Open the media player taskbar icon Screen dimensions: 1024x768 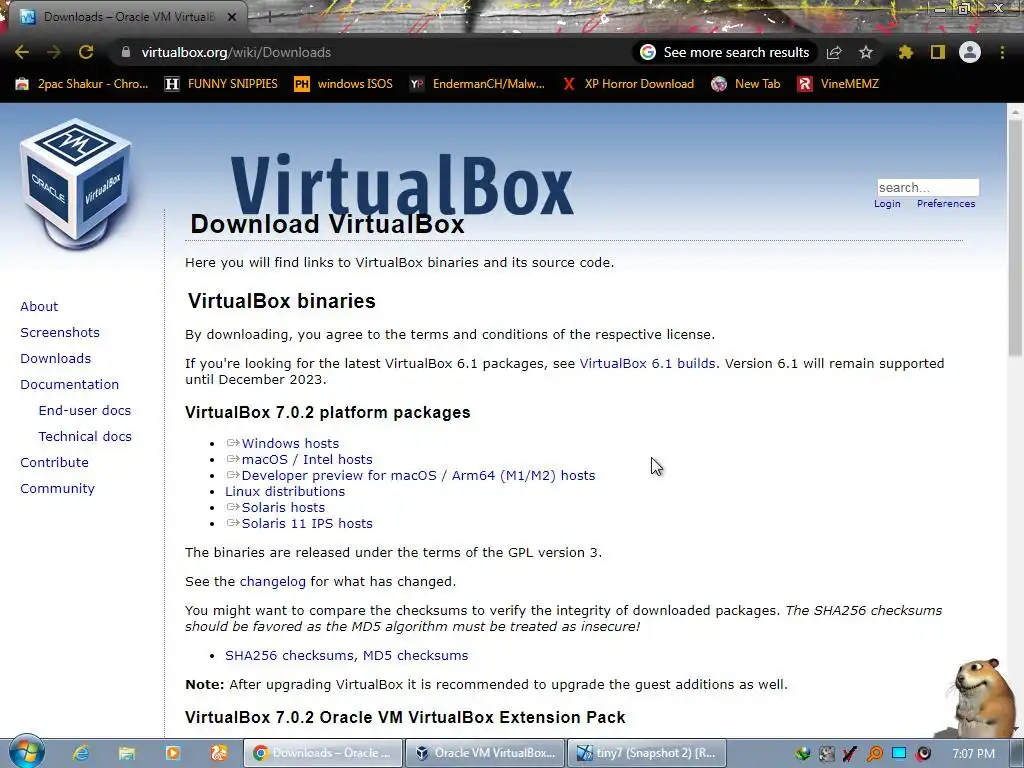pyautogui.click(x=172, y=753)
